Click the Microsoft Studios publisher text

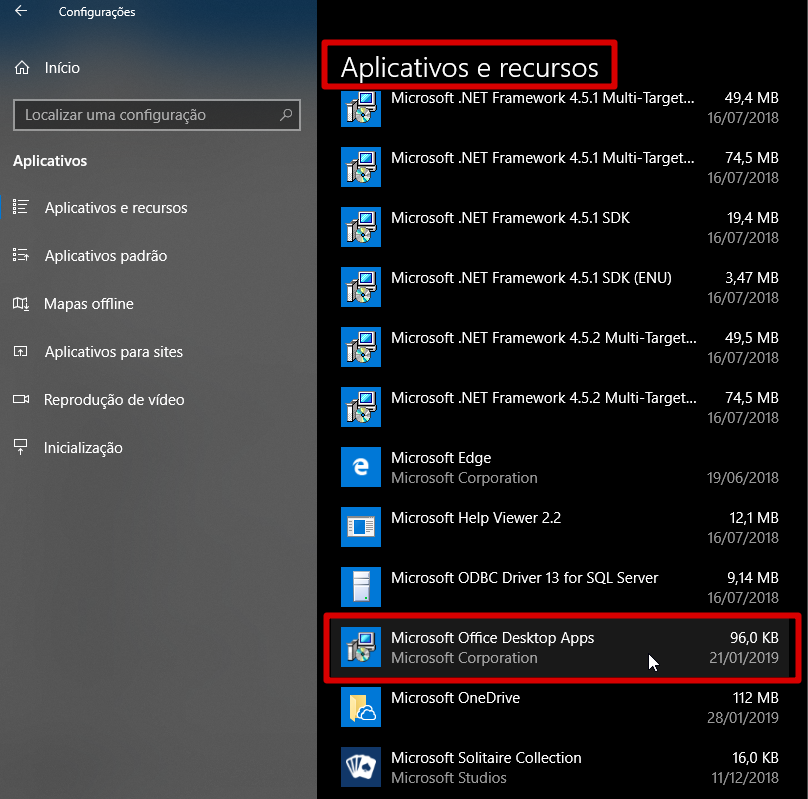point(449,778)
